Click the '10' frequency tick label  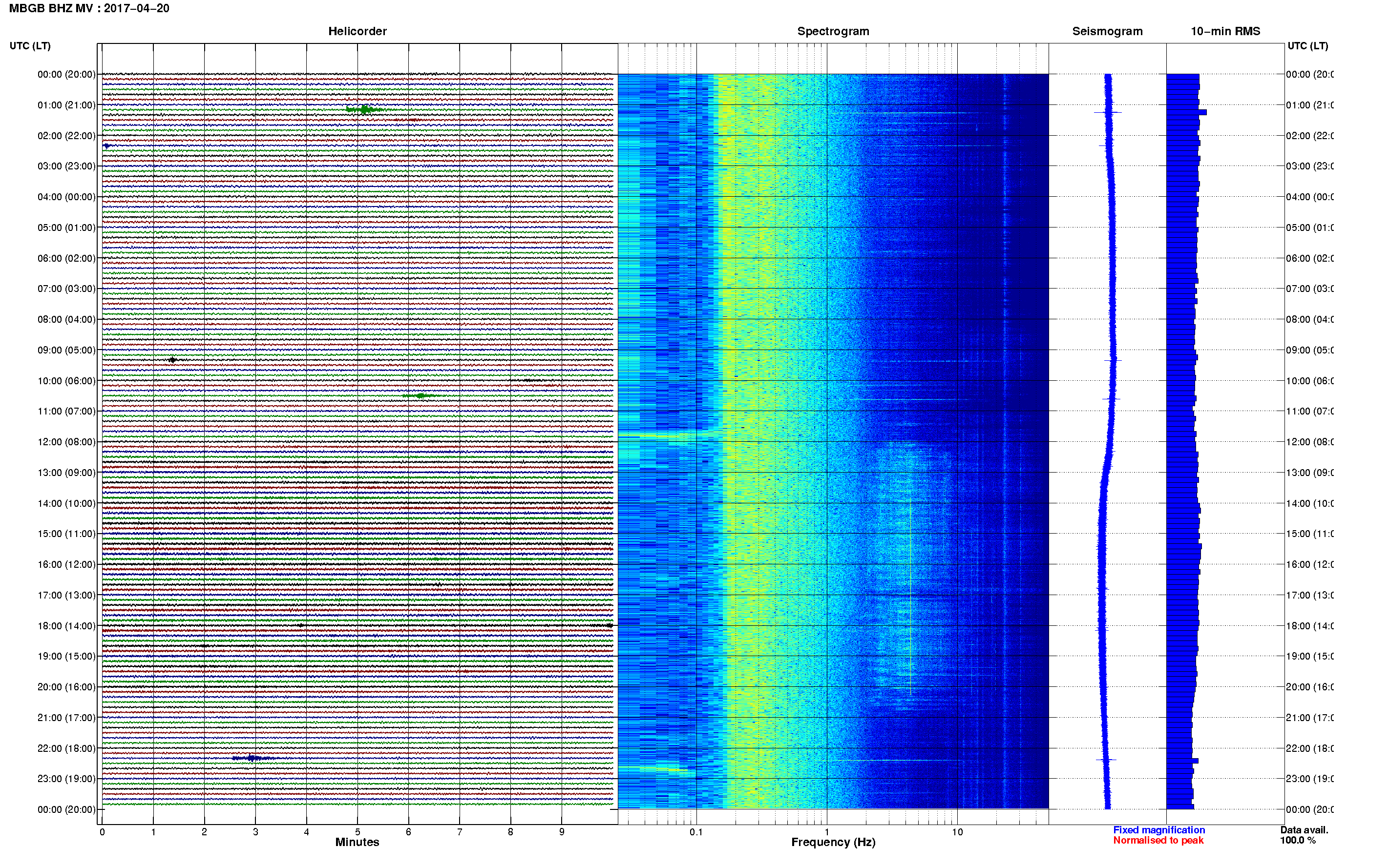(957, 832)
